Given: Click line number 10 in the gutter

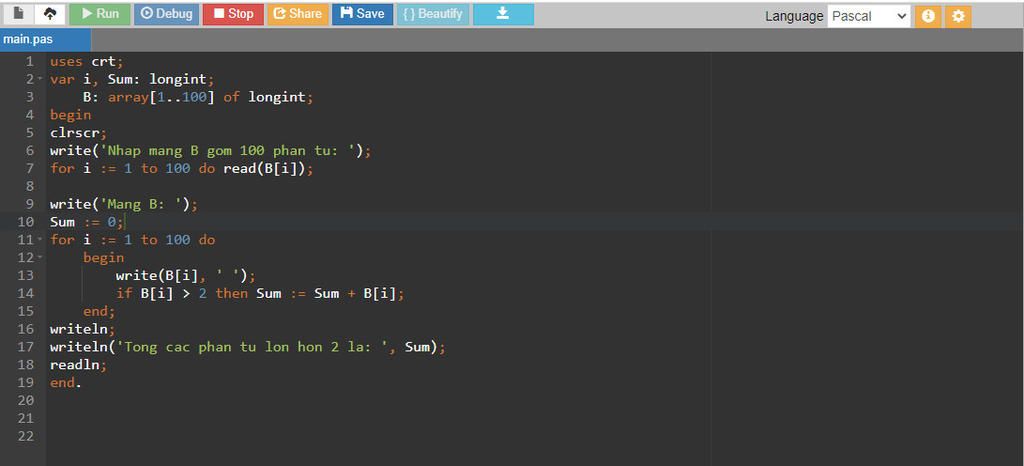Looking at the screenshot, I should coord(25,222).
